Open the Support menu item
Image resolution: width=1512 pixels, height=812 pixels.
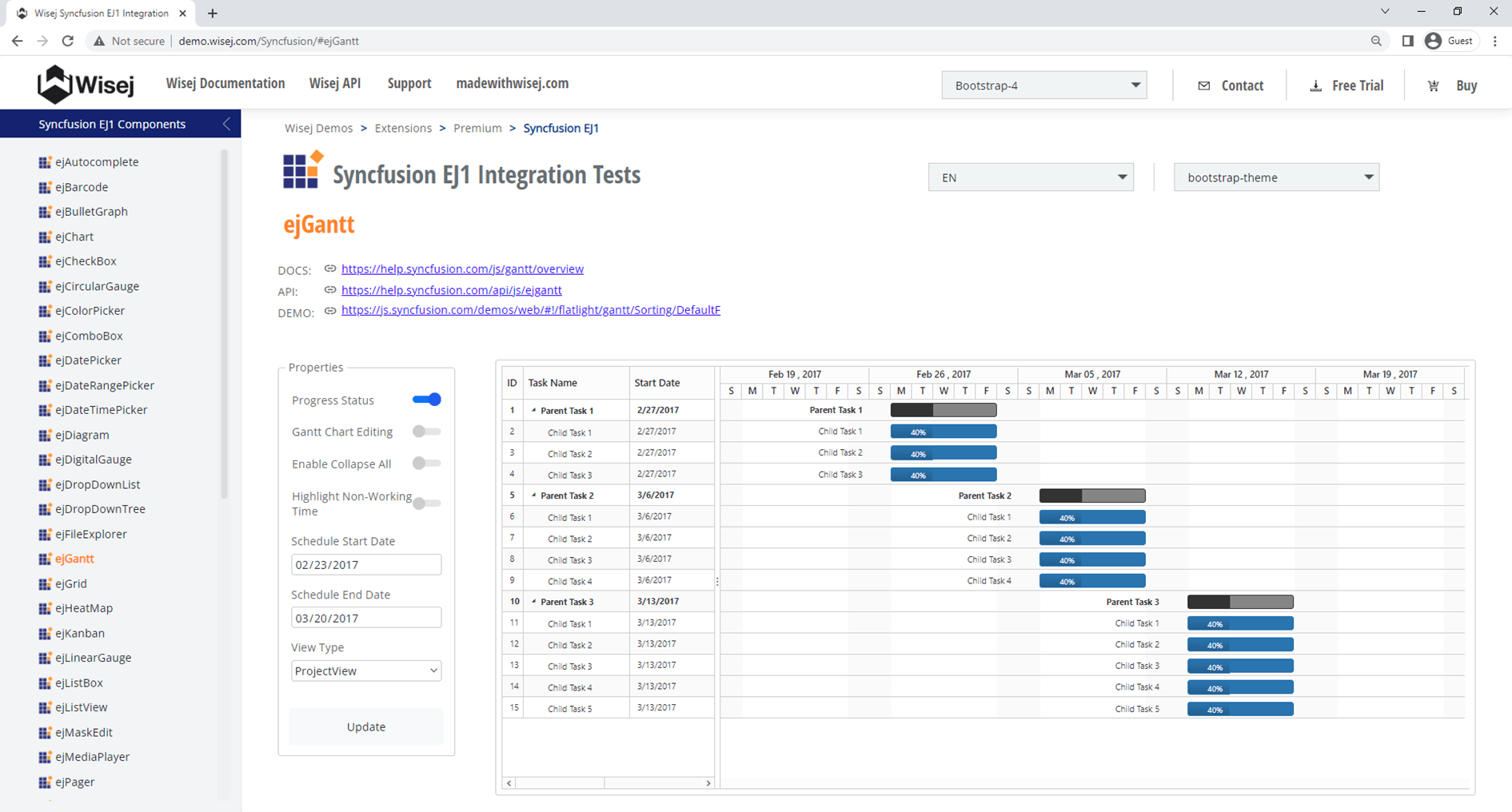coord(409,83)
